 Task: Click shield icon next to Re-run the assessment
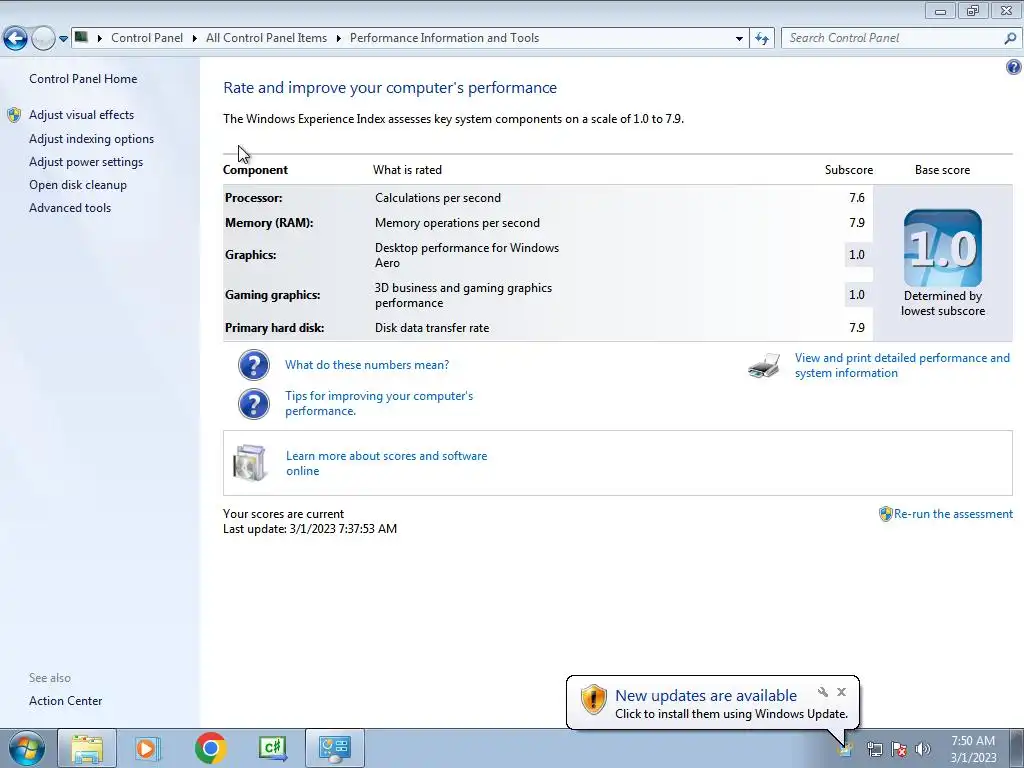(886, 514)
